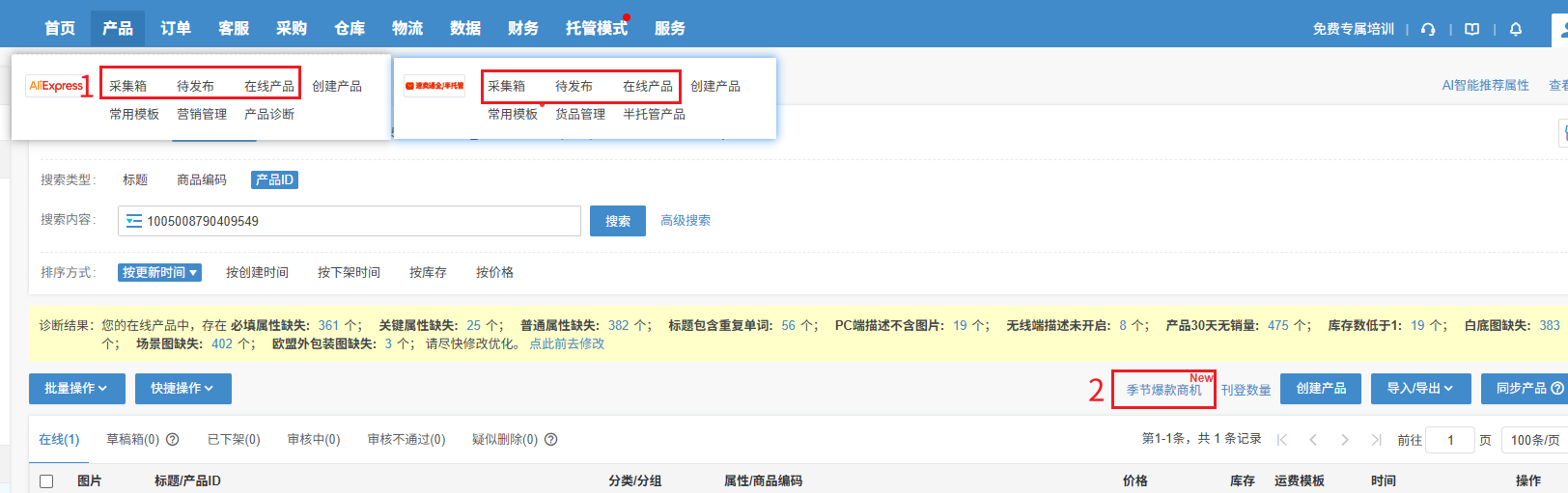This screenshot has height=493, width=1568.
Task: Open the 订单 menu in top navigation
Action: pos(176,28)
